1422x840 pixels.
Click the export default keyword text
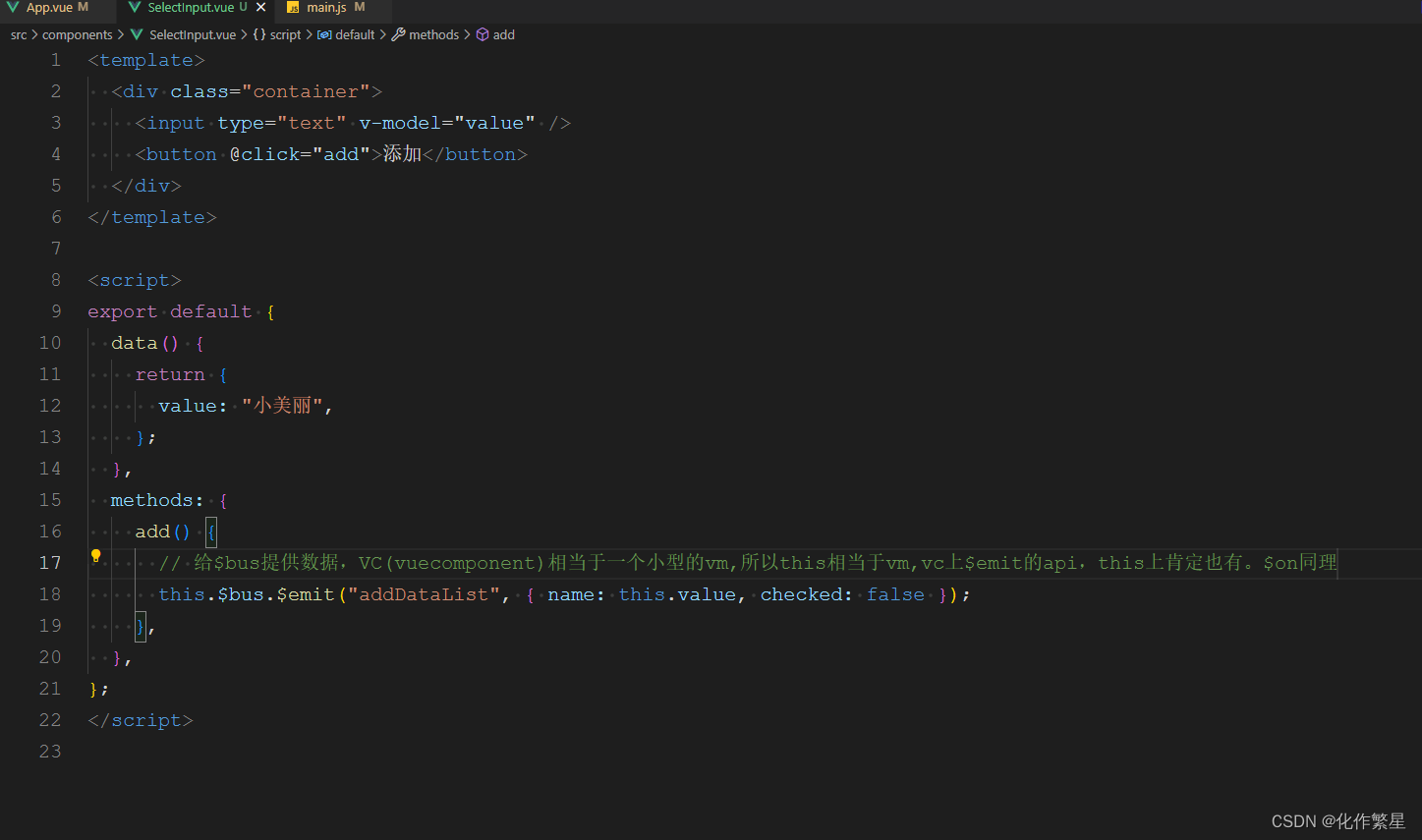[x=170, y=311]
